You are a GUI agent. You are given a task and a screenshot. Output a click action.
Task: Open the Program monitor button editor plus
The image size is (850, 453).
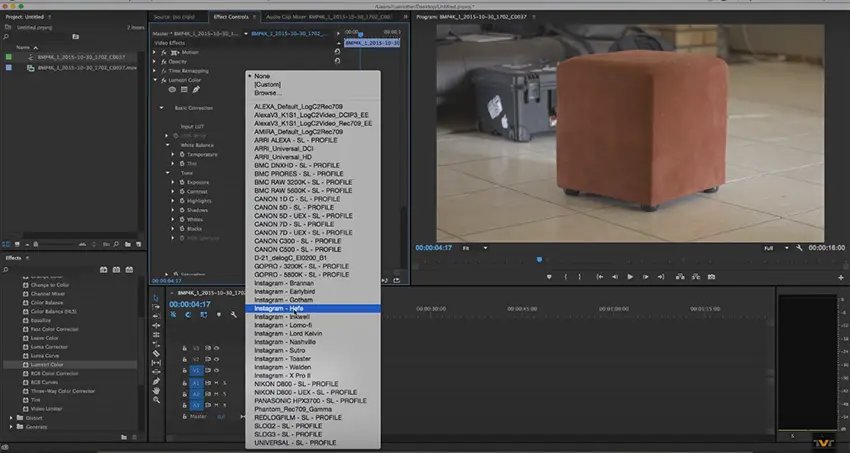(x=841, y=277)
